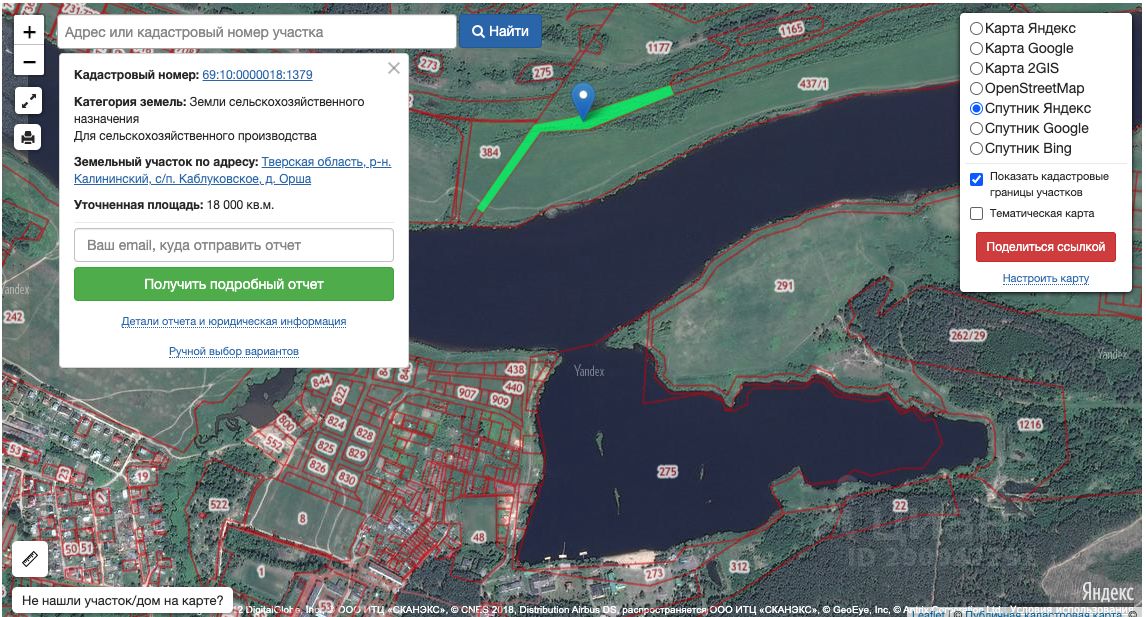Click parcel label 522 on map
1146x617 pixels.
(219, 504)
